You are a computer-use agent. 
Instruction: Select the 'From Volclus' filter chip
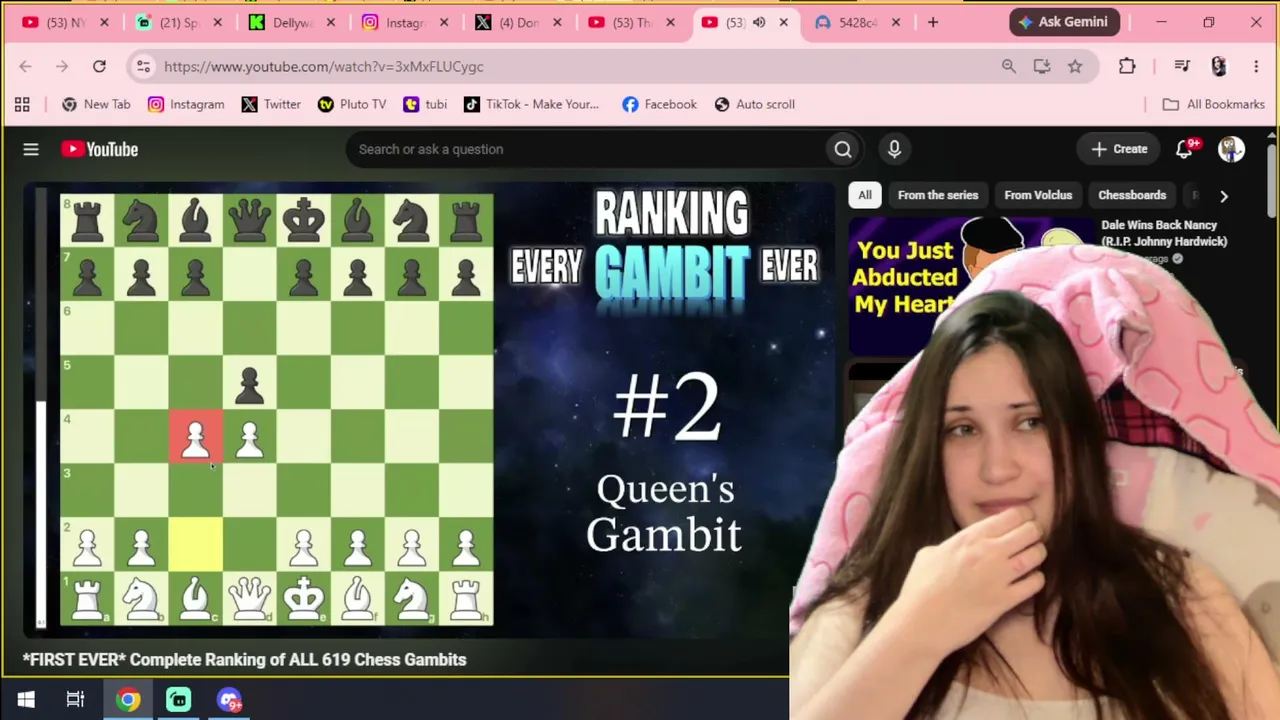(1038, 195)
